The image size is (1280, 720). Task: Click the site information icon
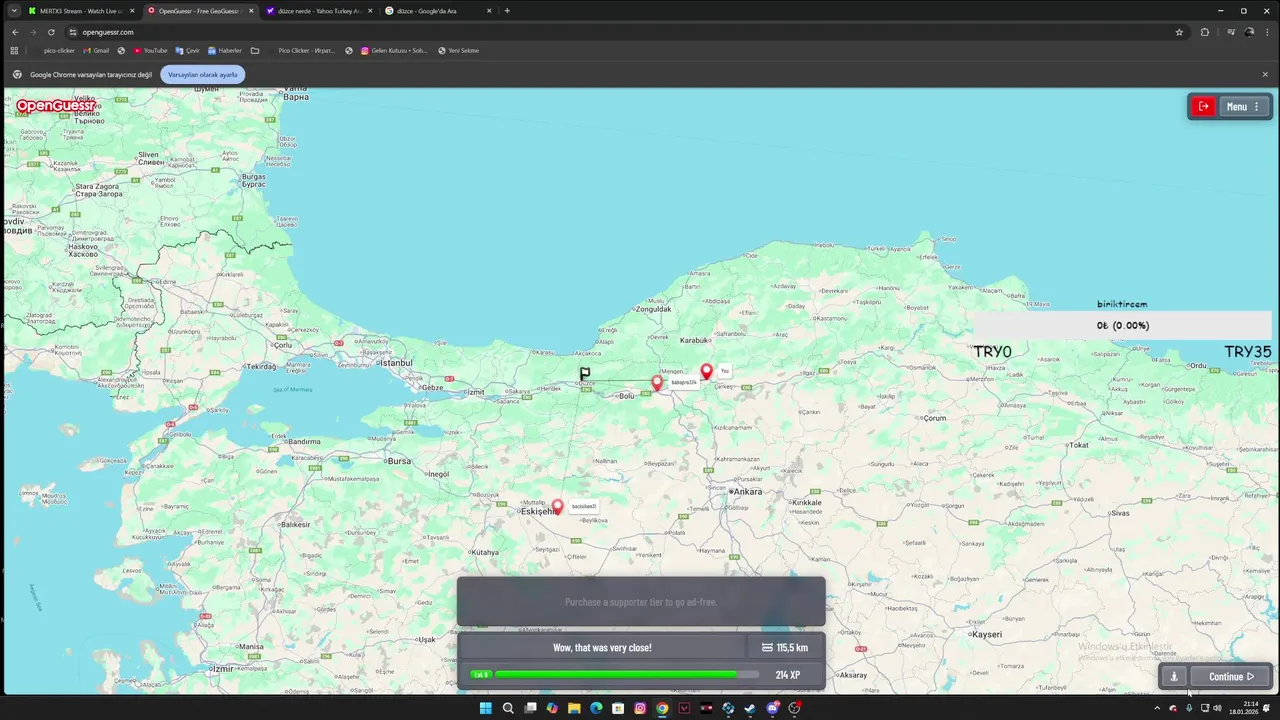tap(72, 32)
